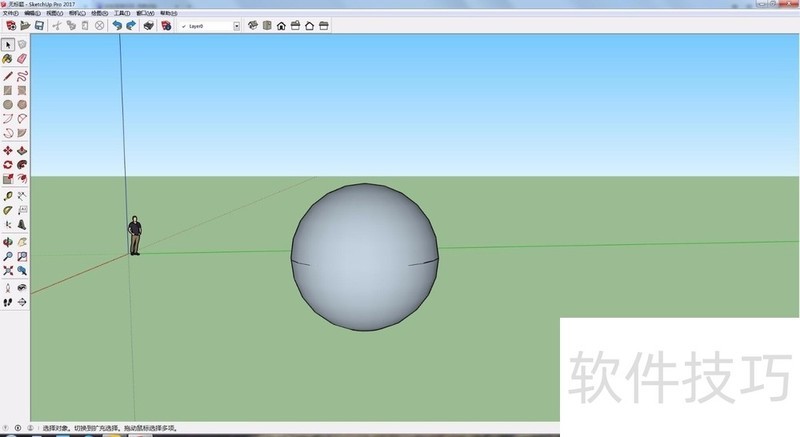
Task: Select the Rotate tool
Action: click(x=8, y=165)
